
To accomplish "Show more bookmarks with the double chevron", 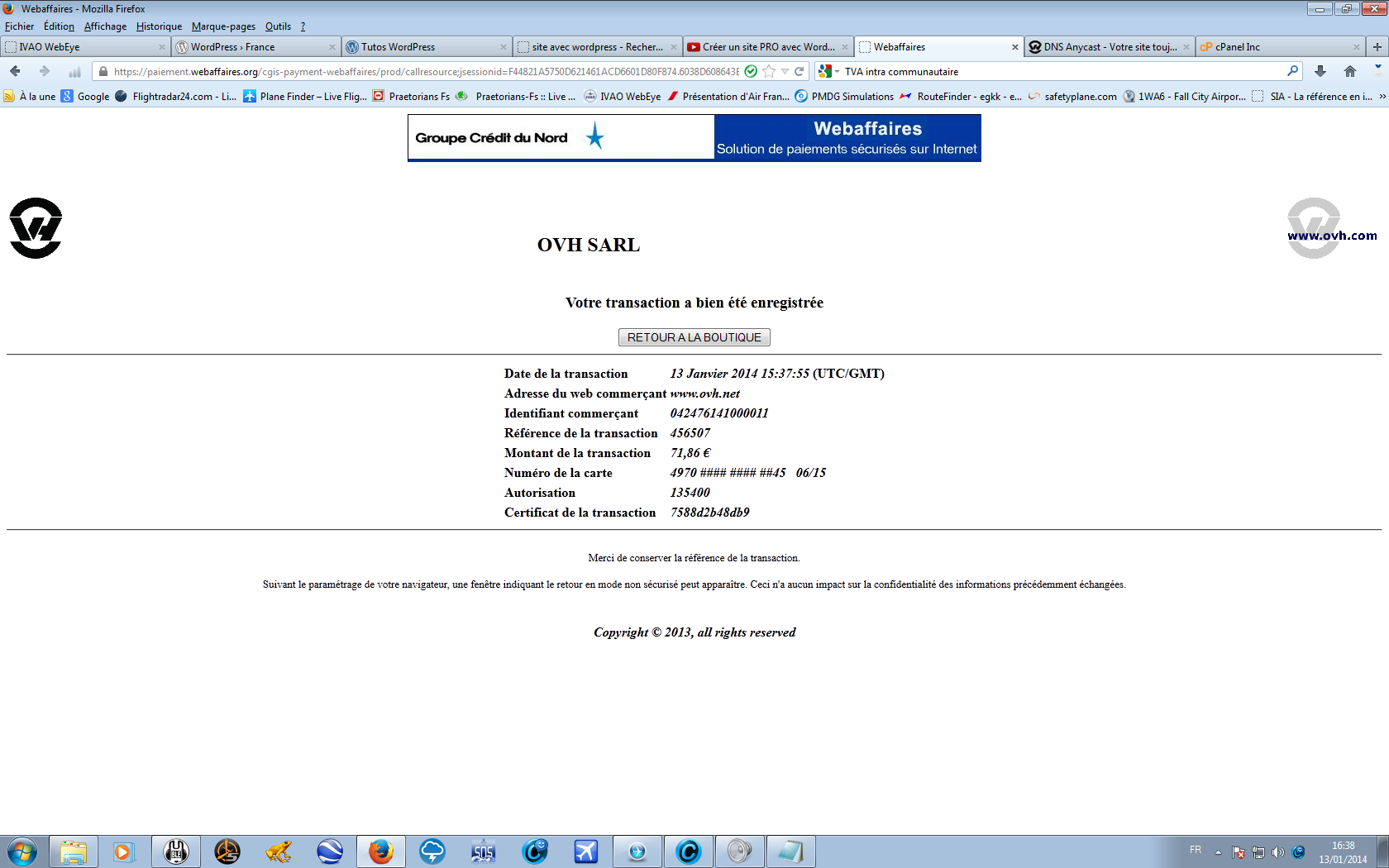I will tap(1382, 97).
